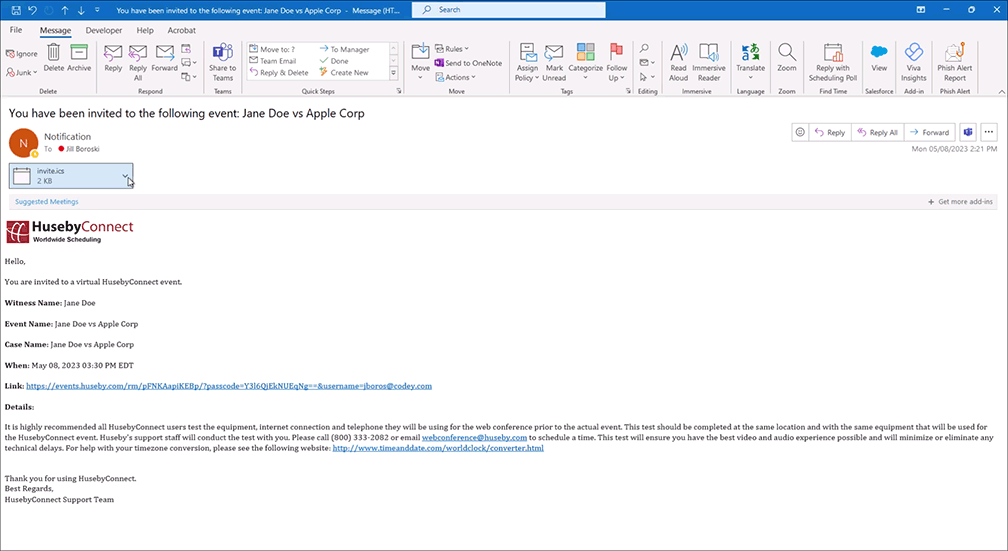This screenshot has height=551, width=1008.
Task: Archive this email
Action: click(79, 58)
